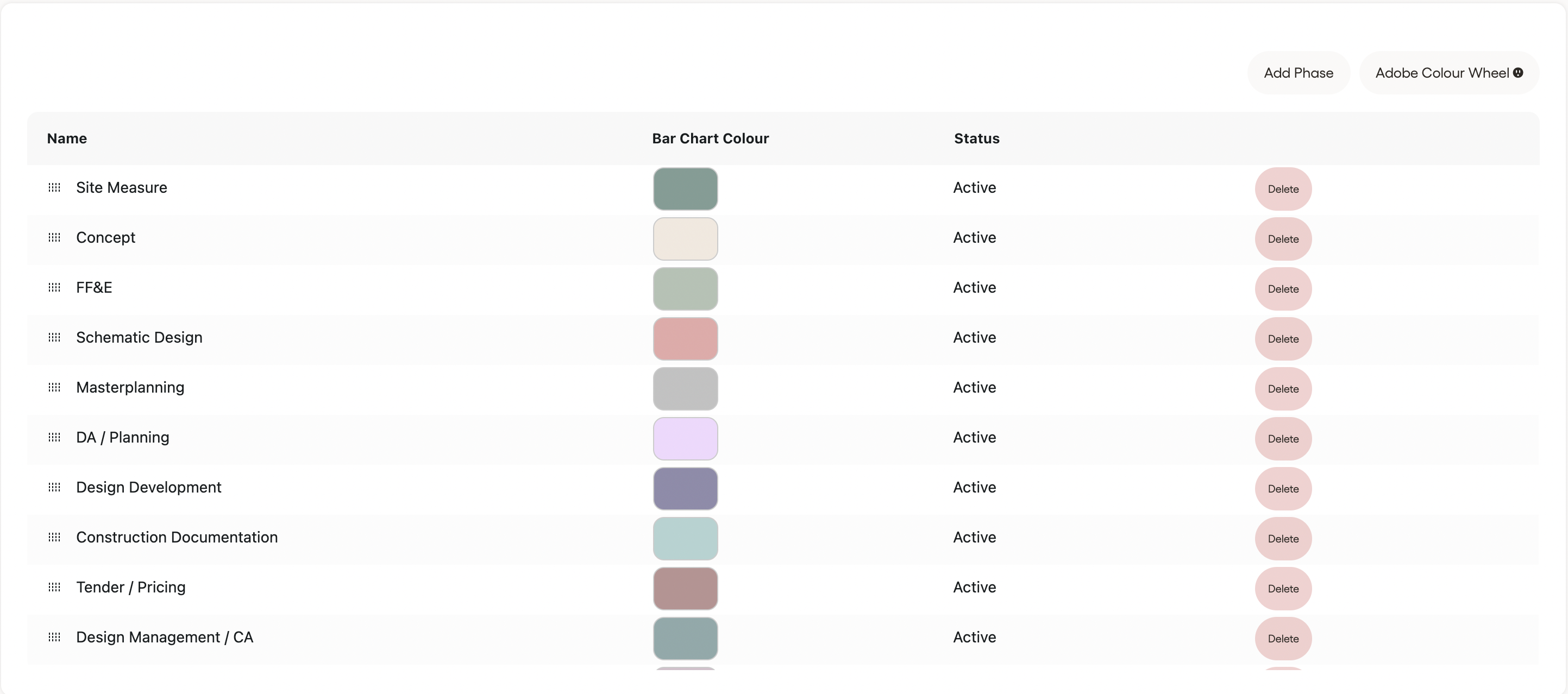Click Active status for Design Management / CA
The height and width of the screenshot is (694, 1568).
975,637
